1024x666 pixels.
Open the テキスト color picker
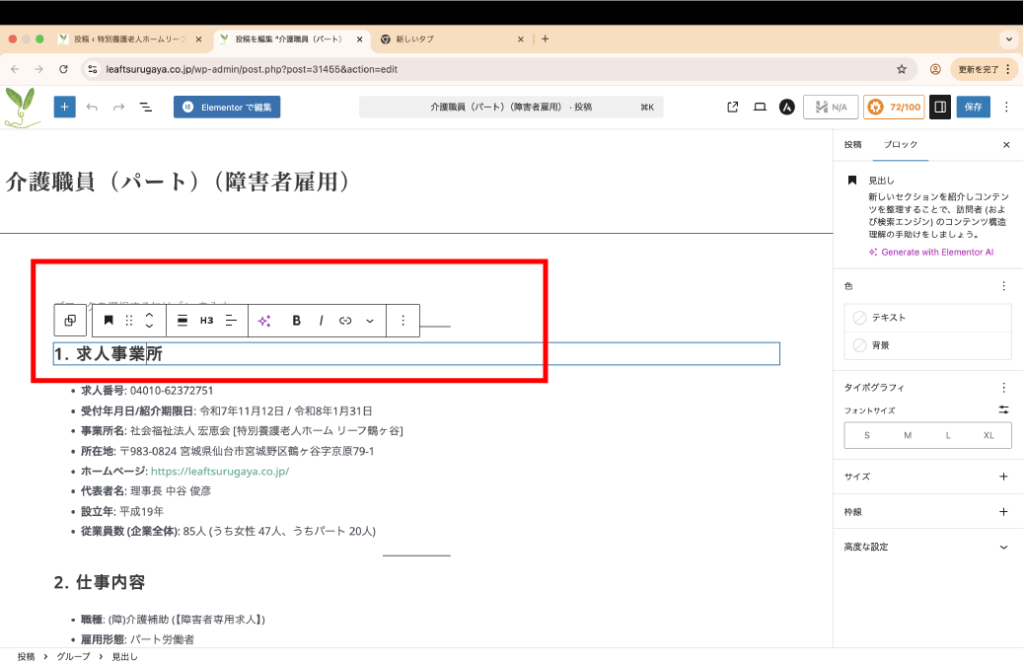click(928, 317)
